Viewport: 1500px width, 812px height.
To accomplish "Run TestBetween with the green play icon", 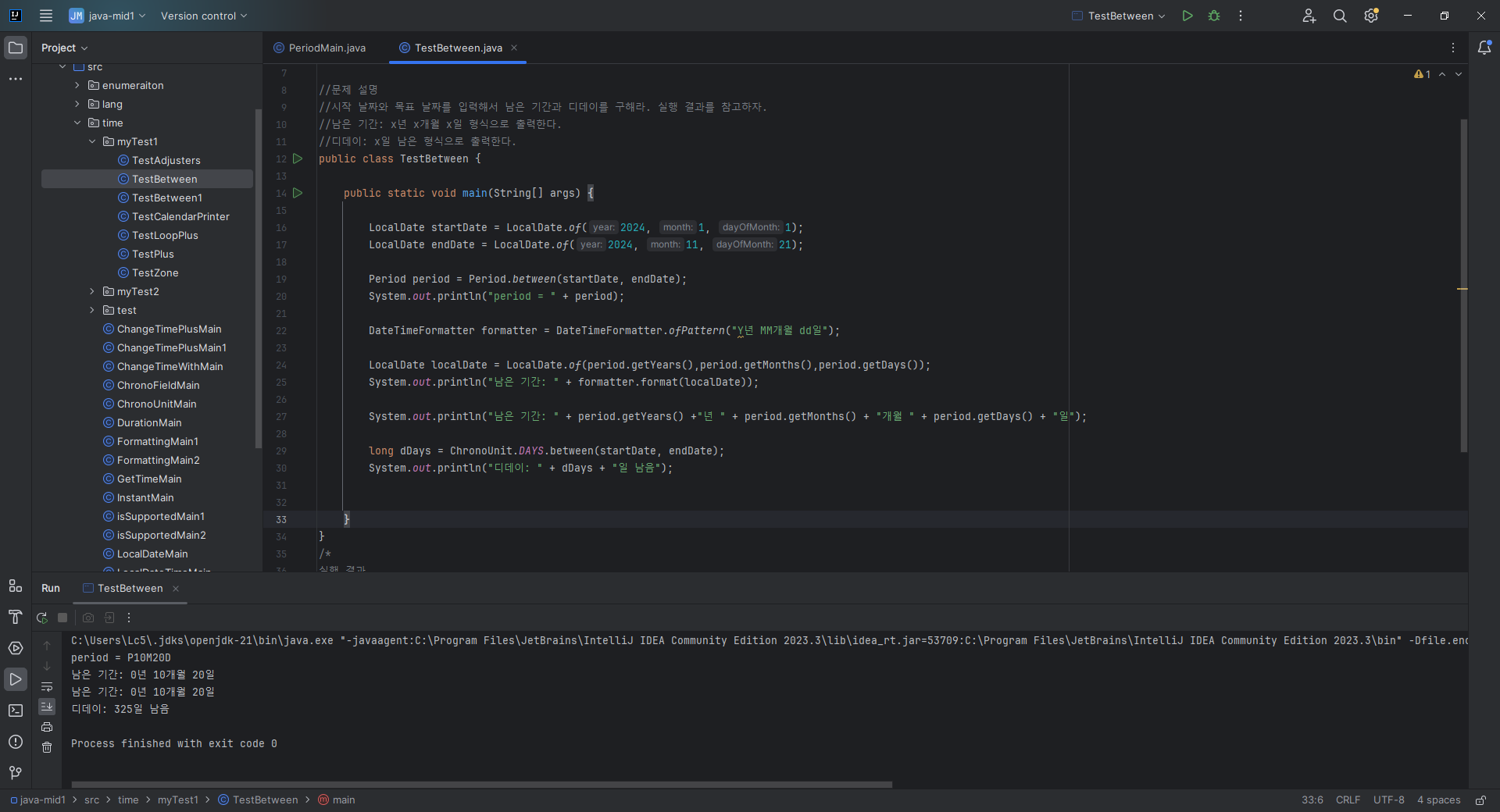I will point(1187,16).
